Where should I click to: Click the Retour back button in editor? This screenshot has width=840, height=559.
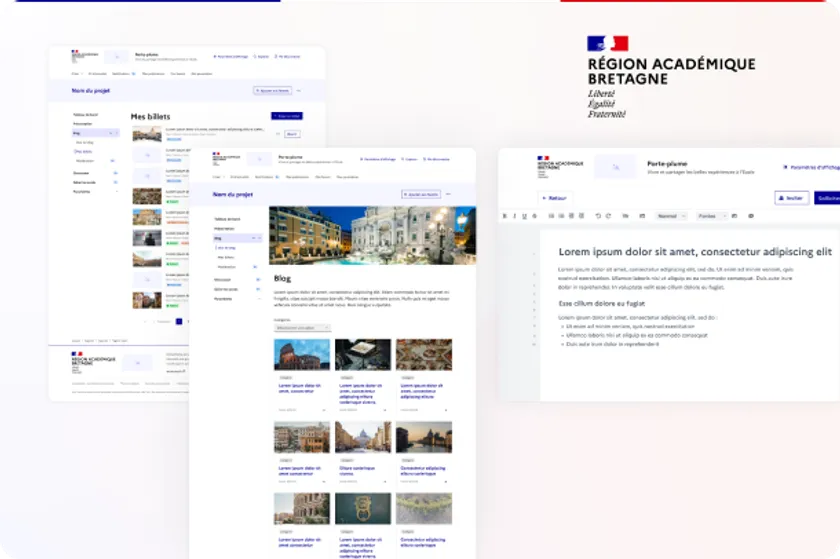[x=554, y=198]
